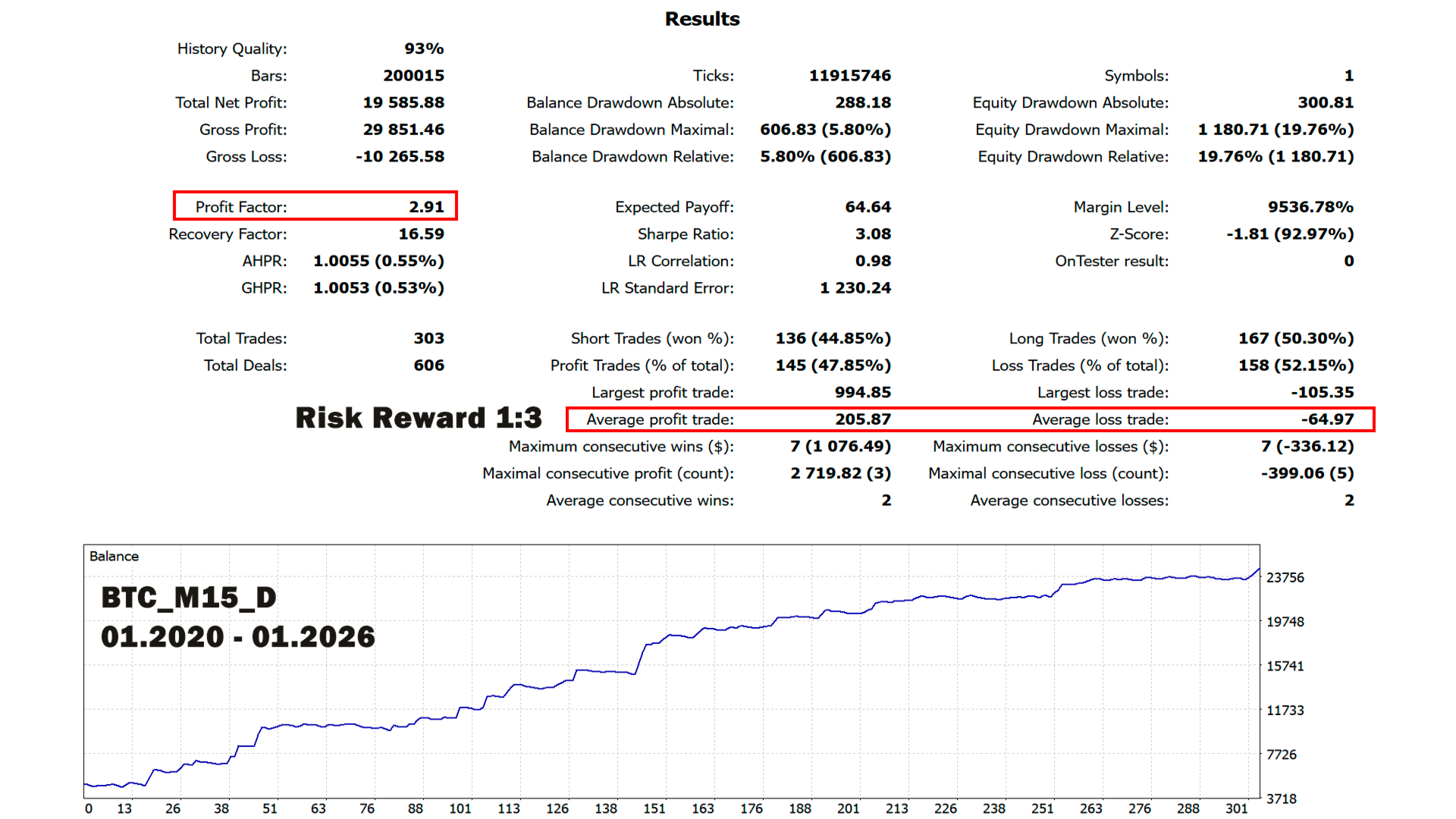Click the Largest profit trade value 994.85

tap(862, 392)
